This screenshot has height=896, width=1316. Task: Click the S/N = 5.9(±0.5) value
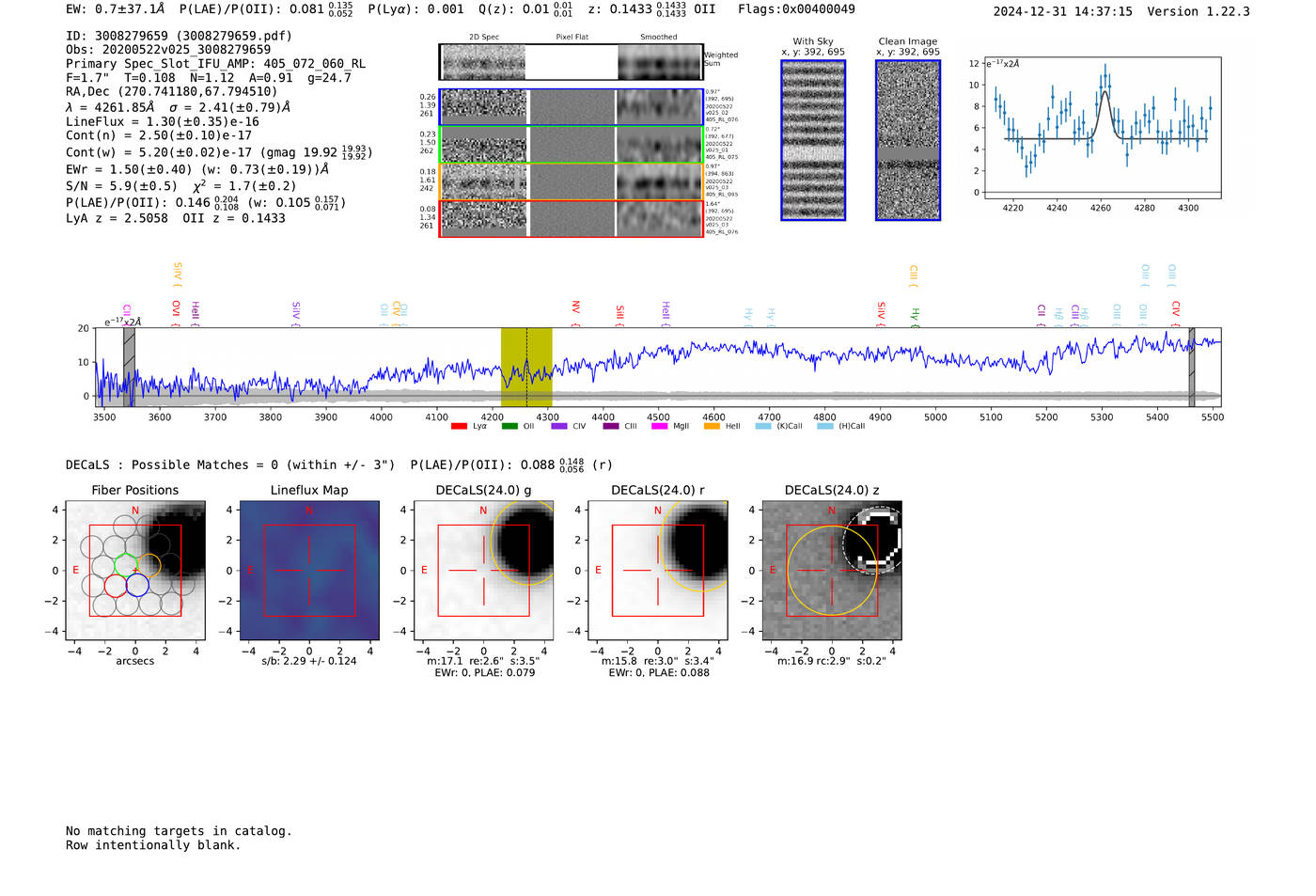(x=121, y=186)
